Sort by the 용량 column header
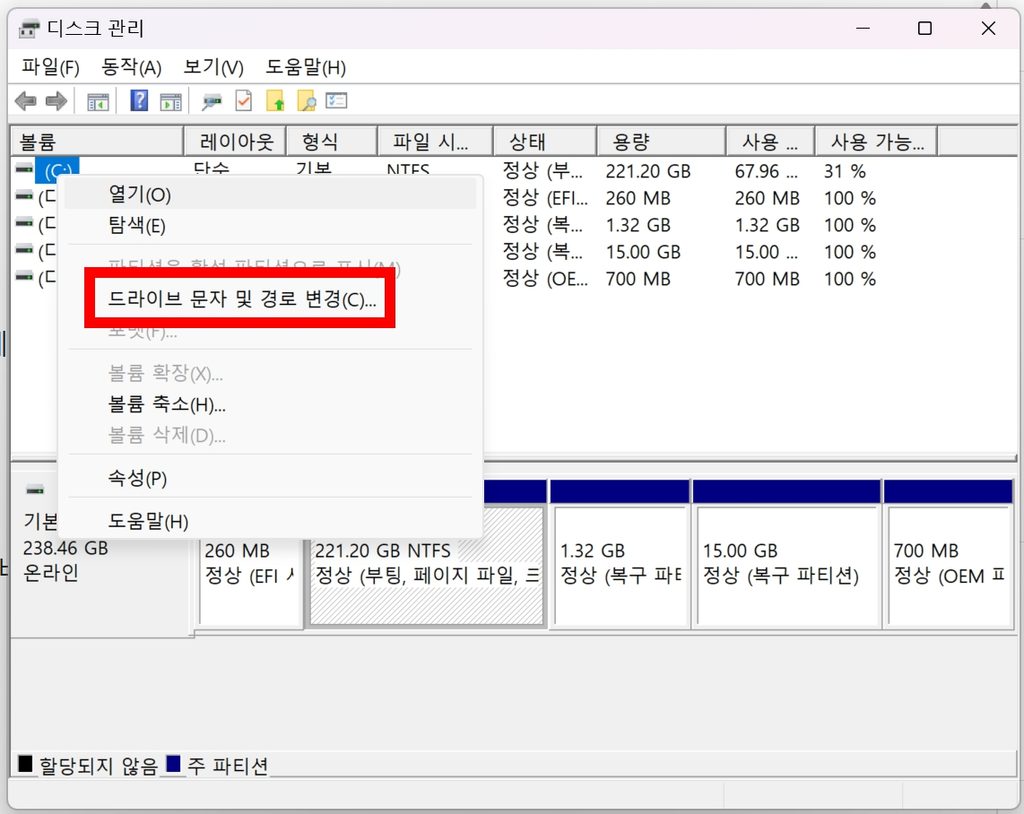This screenshot has width=1024, height=814. [x=661, y=141]
